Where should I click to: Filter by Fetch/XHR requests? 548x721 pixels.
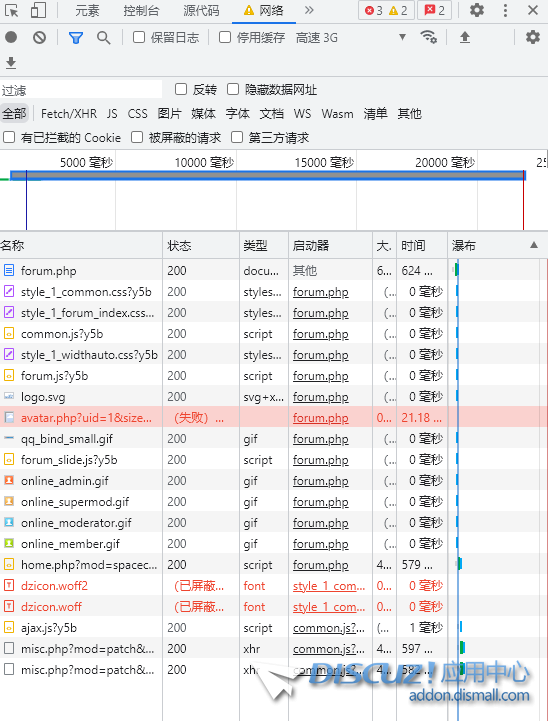click(69, 114)
